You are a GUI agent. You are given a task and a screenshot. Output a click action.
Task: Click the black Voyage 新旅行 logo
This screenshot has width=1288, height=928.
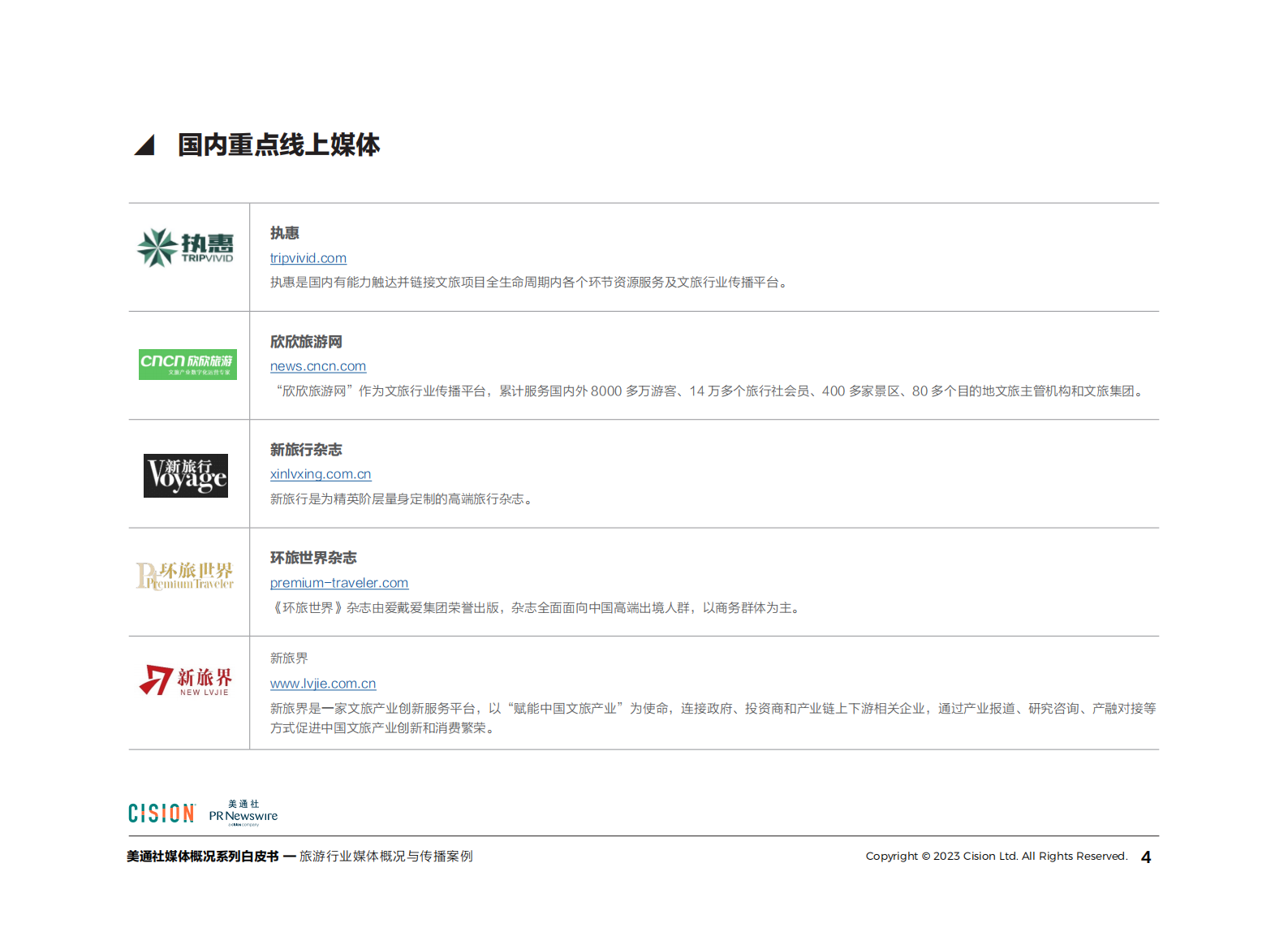point(186,476)
